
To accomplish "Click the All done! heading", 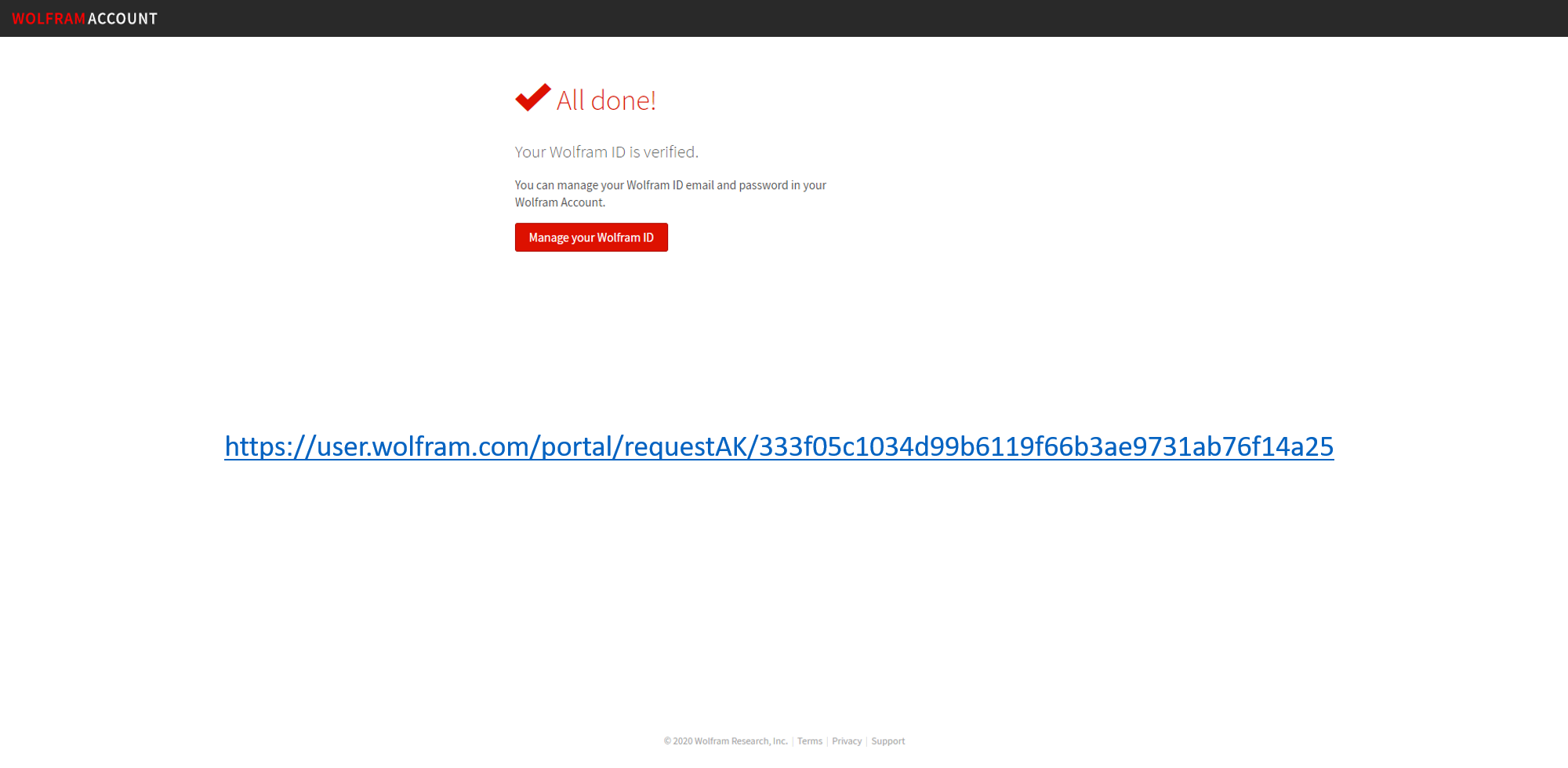I will 606,100.
